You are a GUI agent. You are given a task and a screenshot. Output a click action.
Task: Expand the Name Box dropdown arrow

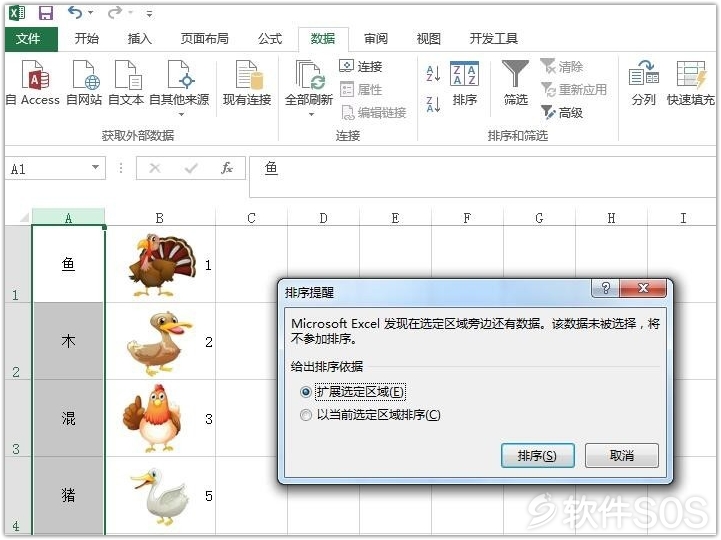(95, 167)
